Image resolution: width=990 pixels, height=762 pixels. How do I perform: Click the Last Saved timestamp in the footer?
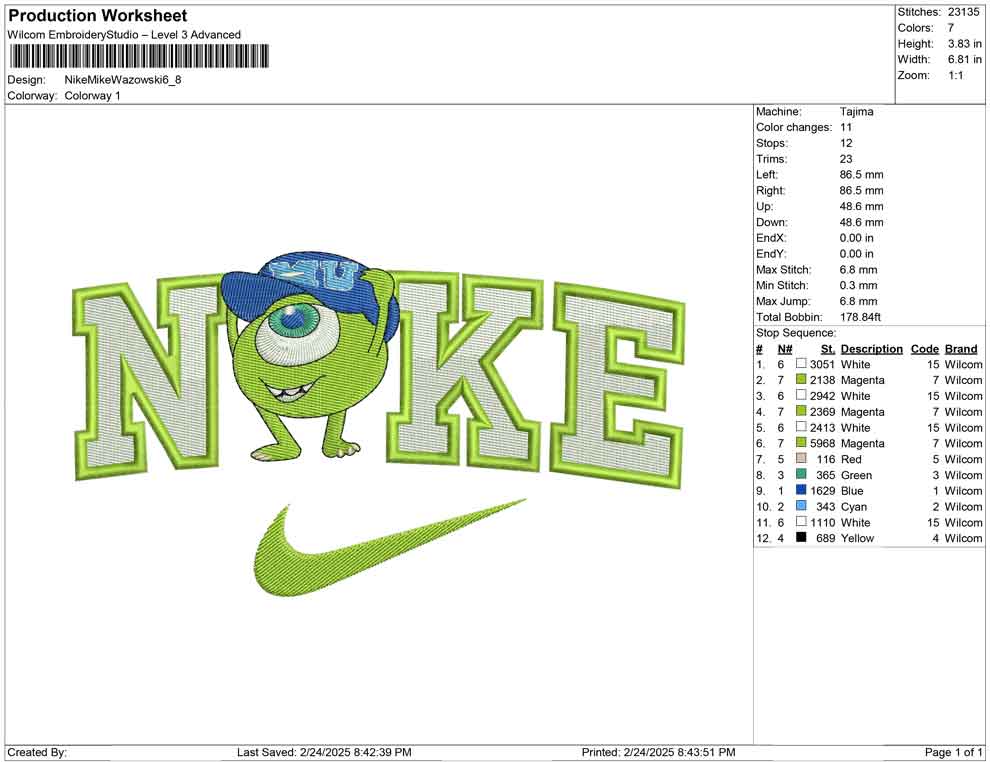[324, 752]
